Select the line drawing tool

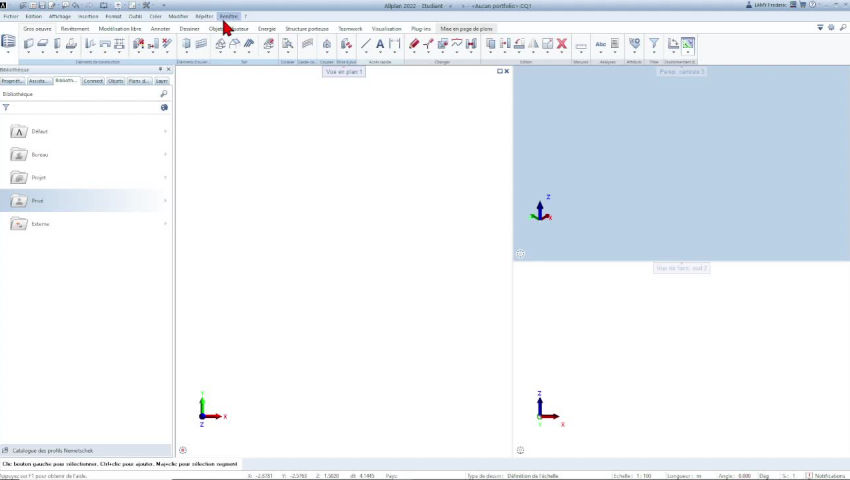(x=365, y=44)
